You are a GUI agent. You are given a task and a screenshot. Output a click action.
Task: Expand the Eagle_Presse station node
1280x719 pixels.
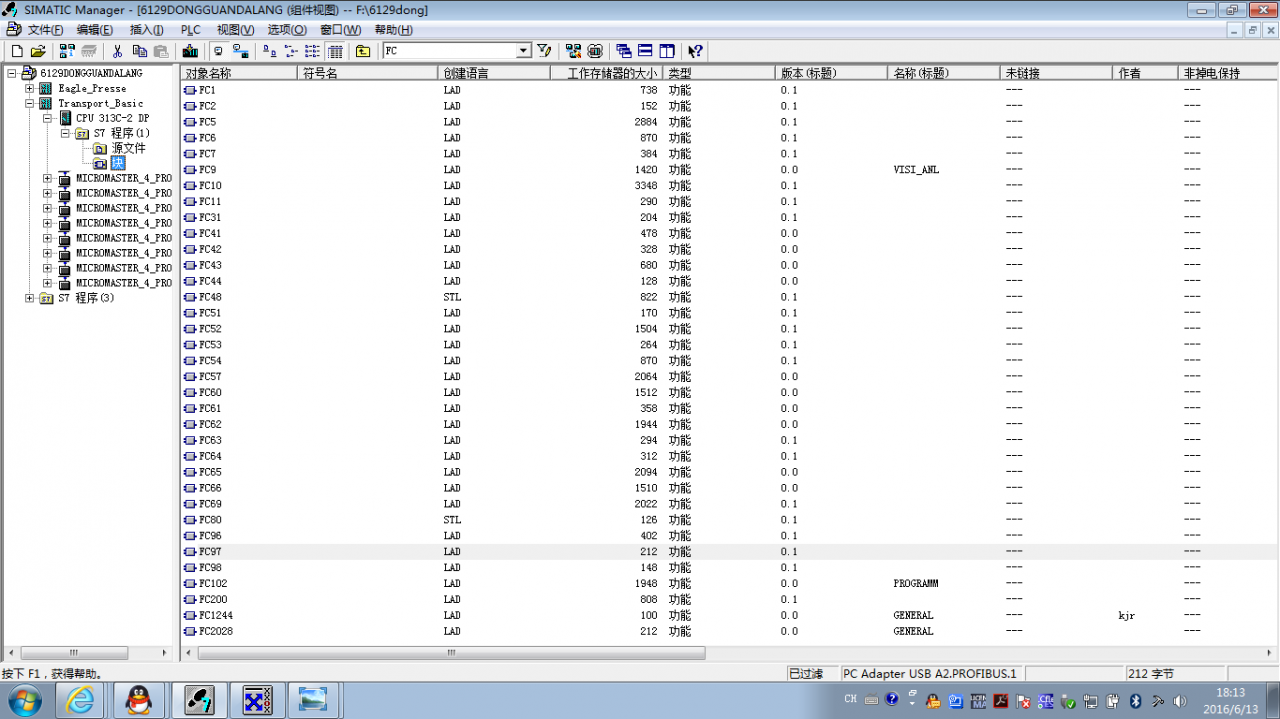[x=30, y=88]
